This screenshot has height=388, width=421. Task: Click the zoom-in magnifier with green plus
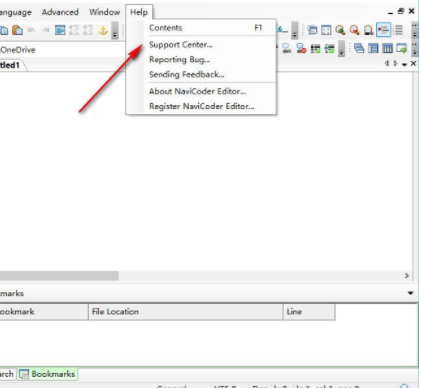pos(340,30)
